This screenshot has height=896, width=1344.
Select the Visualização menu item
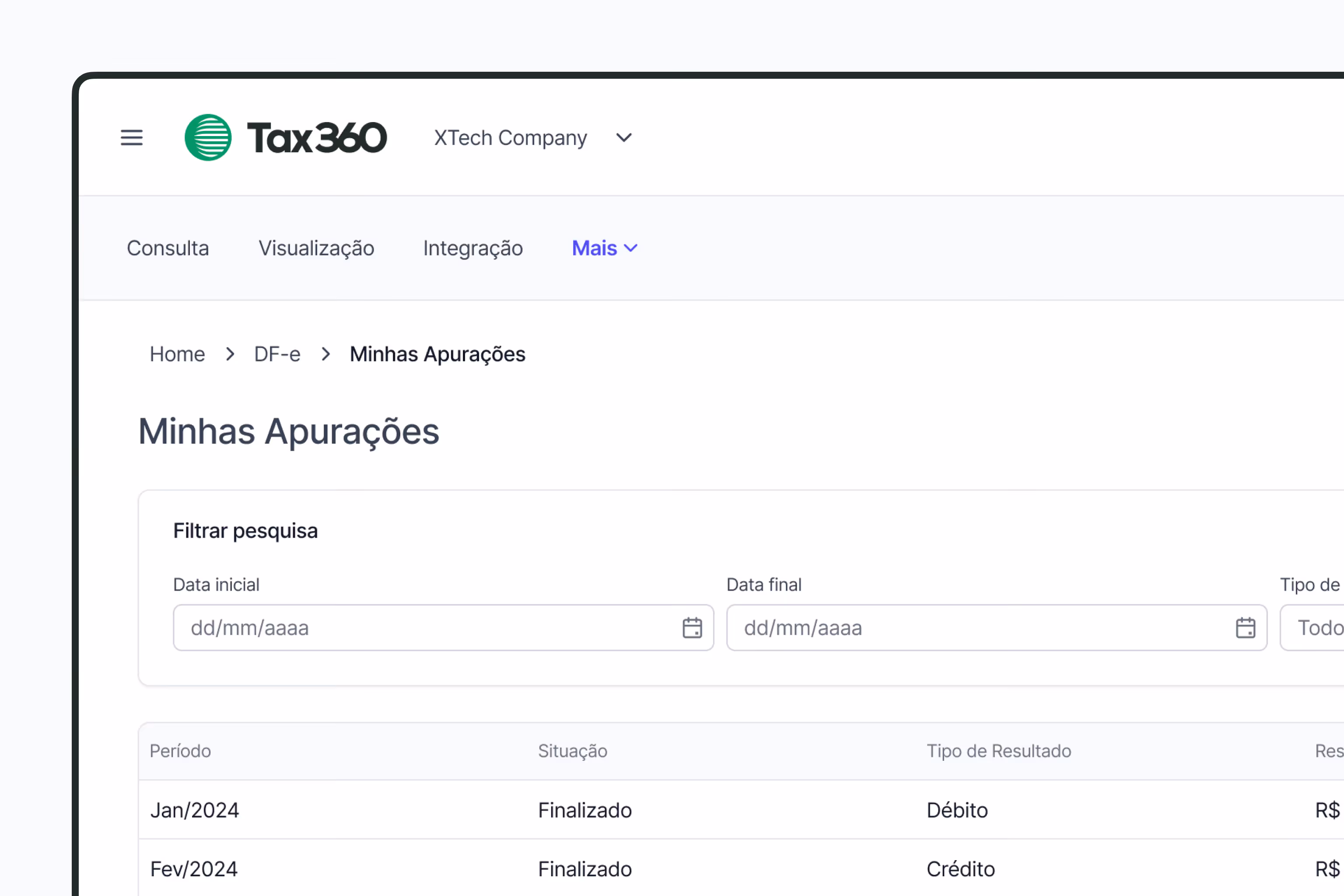tap(316, 248)
